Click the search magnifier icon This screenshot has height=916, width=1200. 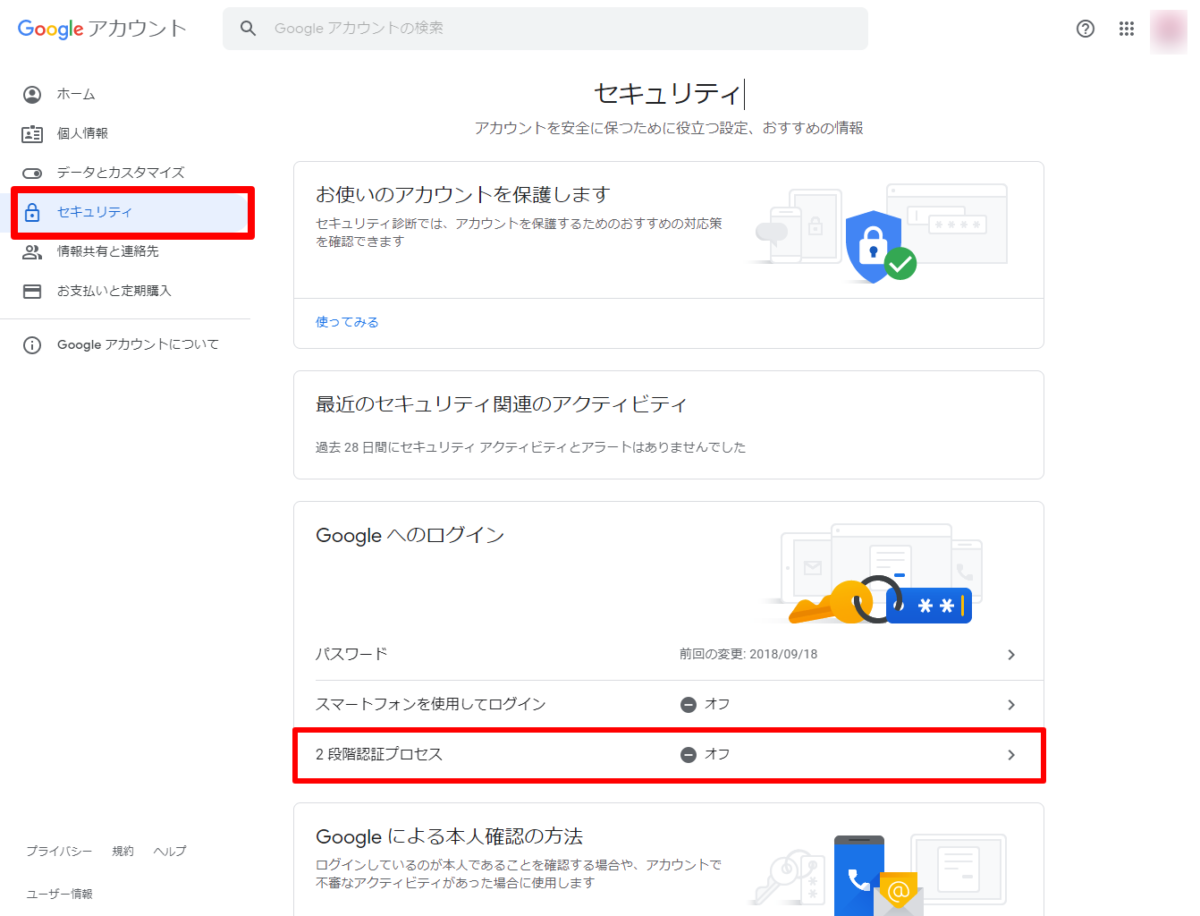pos(248,28)
